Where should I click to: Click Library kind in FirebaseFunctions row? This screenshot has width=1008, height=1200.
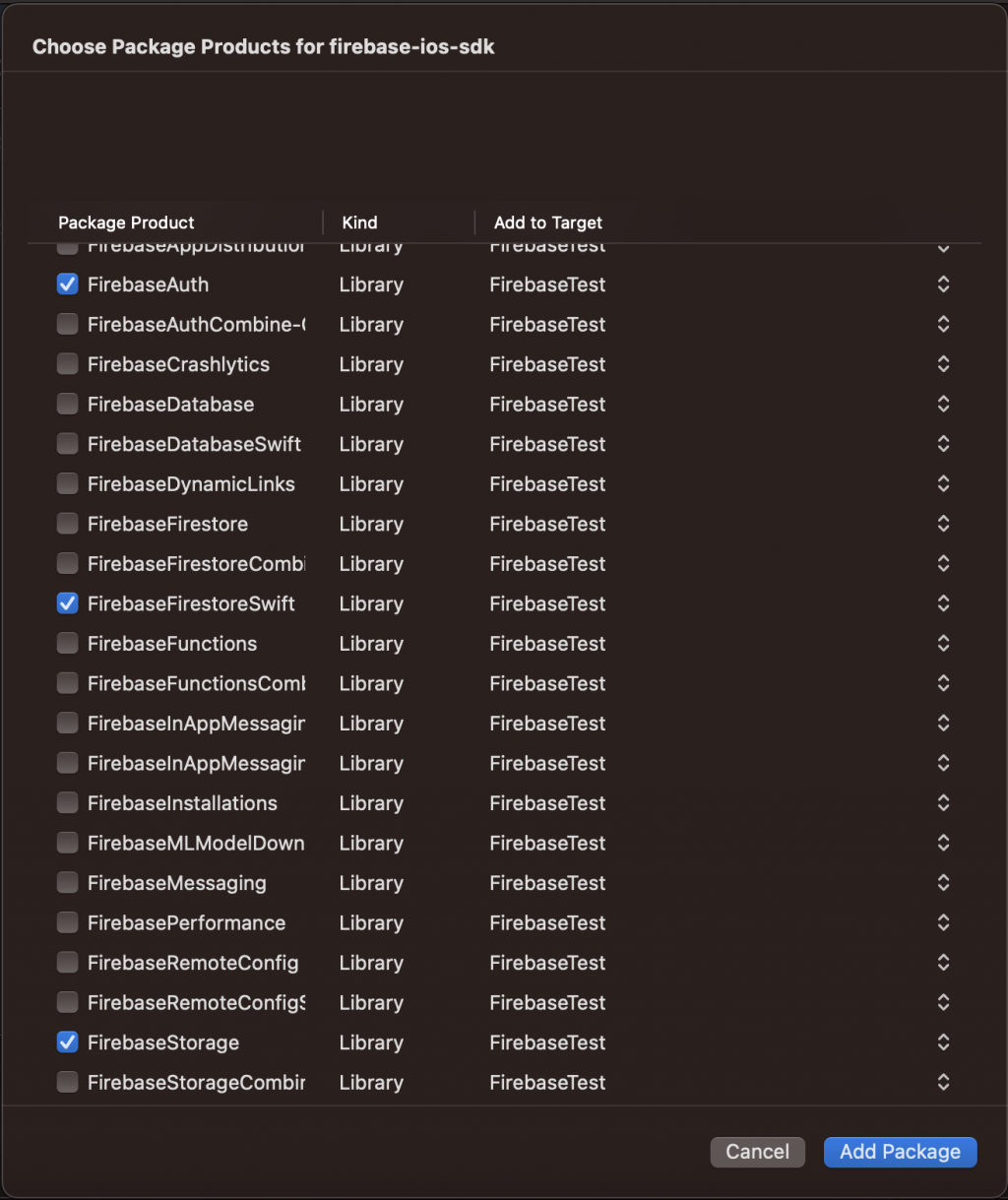371,644
